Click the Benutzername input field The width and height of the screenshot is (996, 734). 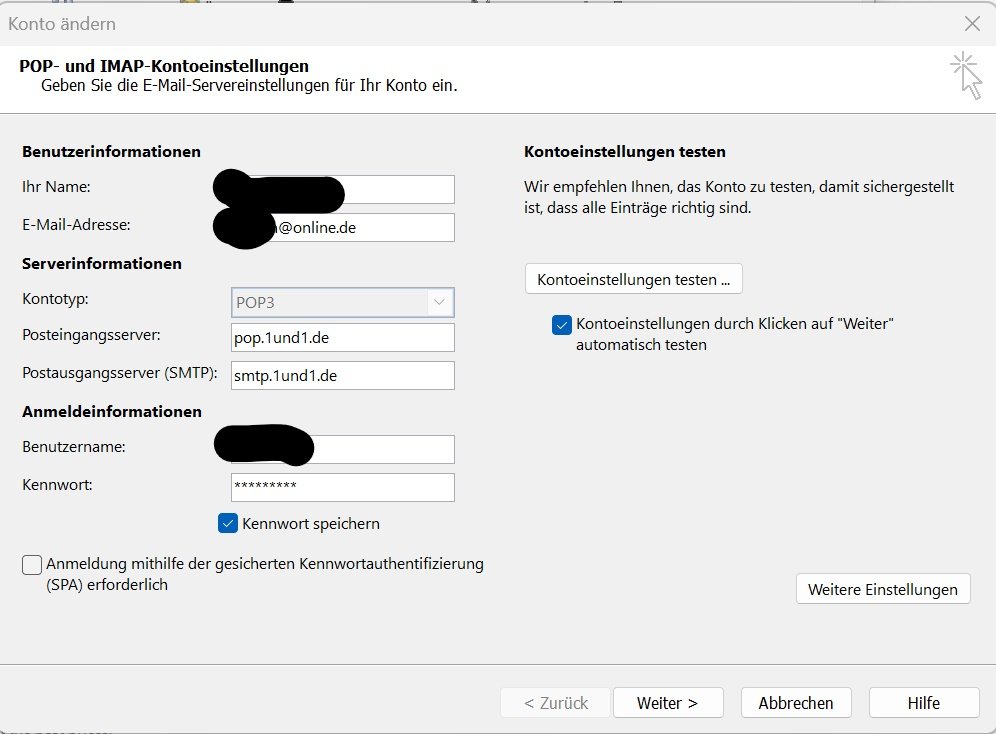[342, 449]
